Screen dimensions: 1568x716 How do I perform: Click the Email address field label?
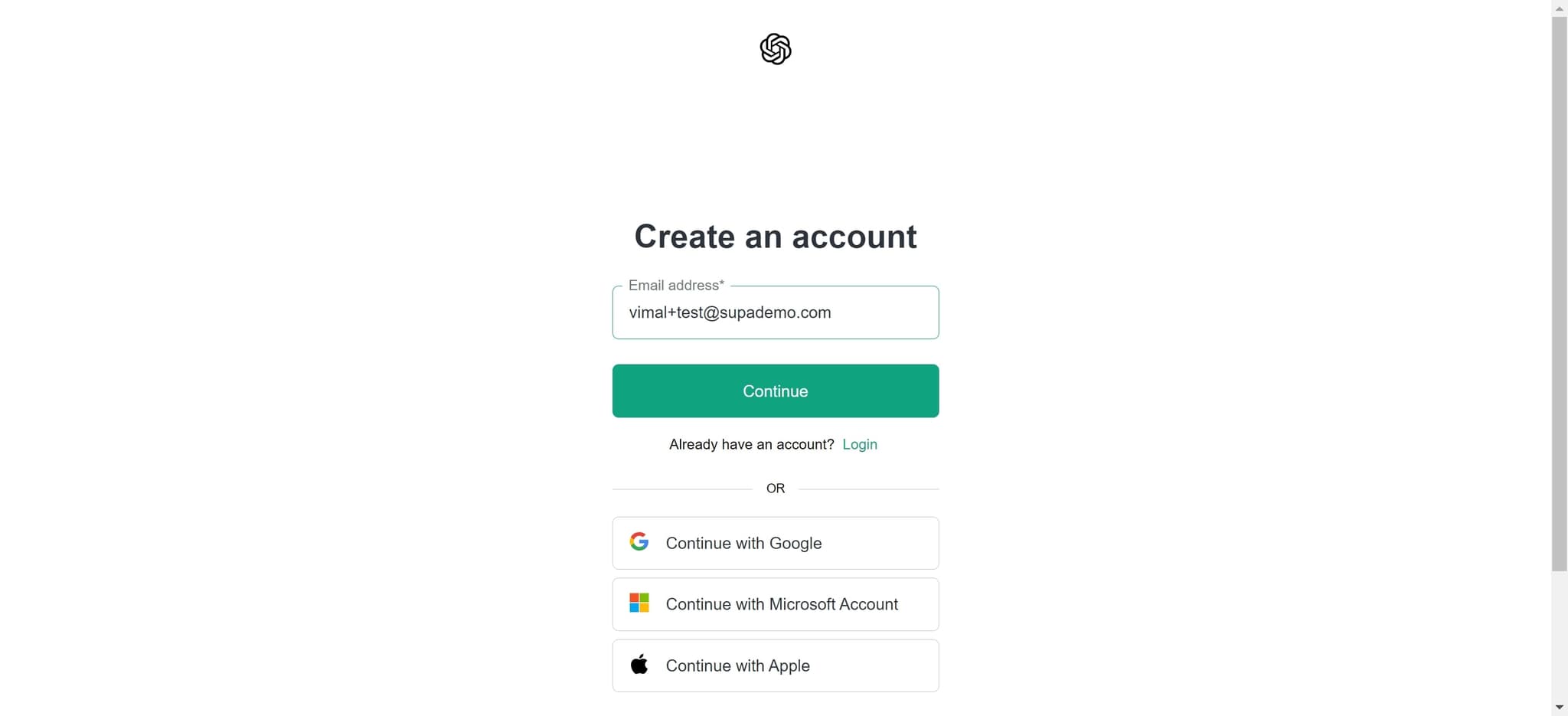[675, 285]
